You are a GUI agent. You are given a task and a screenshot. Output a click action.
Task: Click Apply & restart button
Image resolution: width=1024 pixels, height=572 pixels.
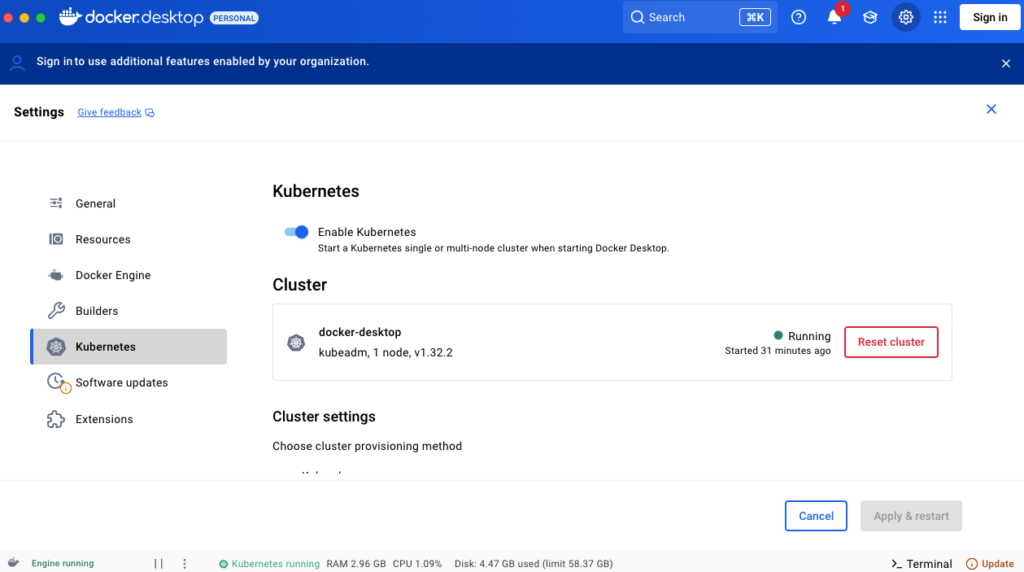[911, 516]
